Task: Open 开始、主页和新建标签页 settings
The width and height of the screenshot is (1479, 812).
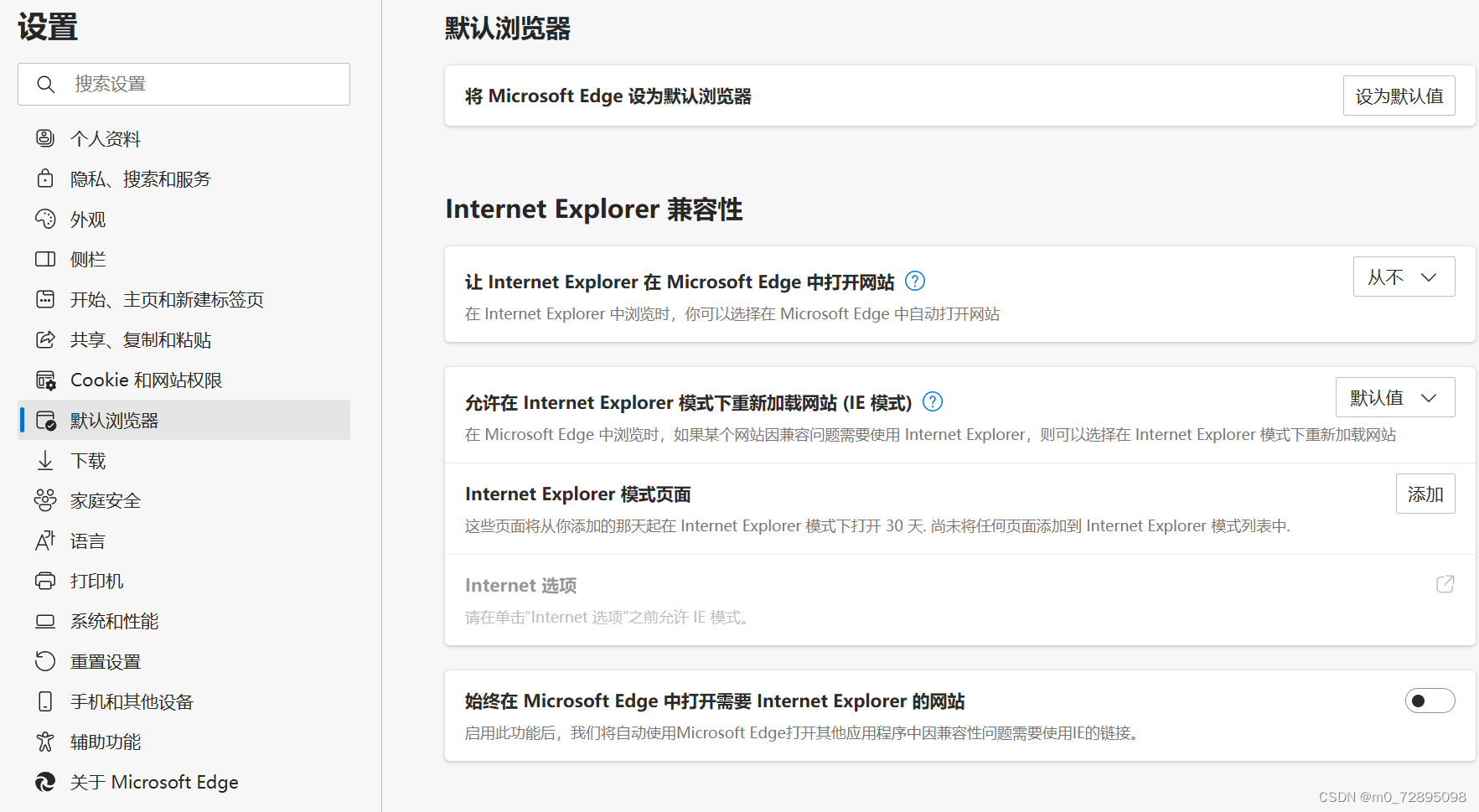Action: (x=184, y=299)
